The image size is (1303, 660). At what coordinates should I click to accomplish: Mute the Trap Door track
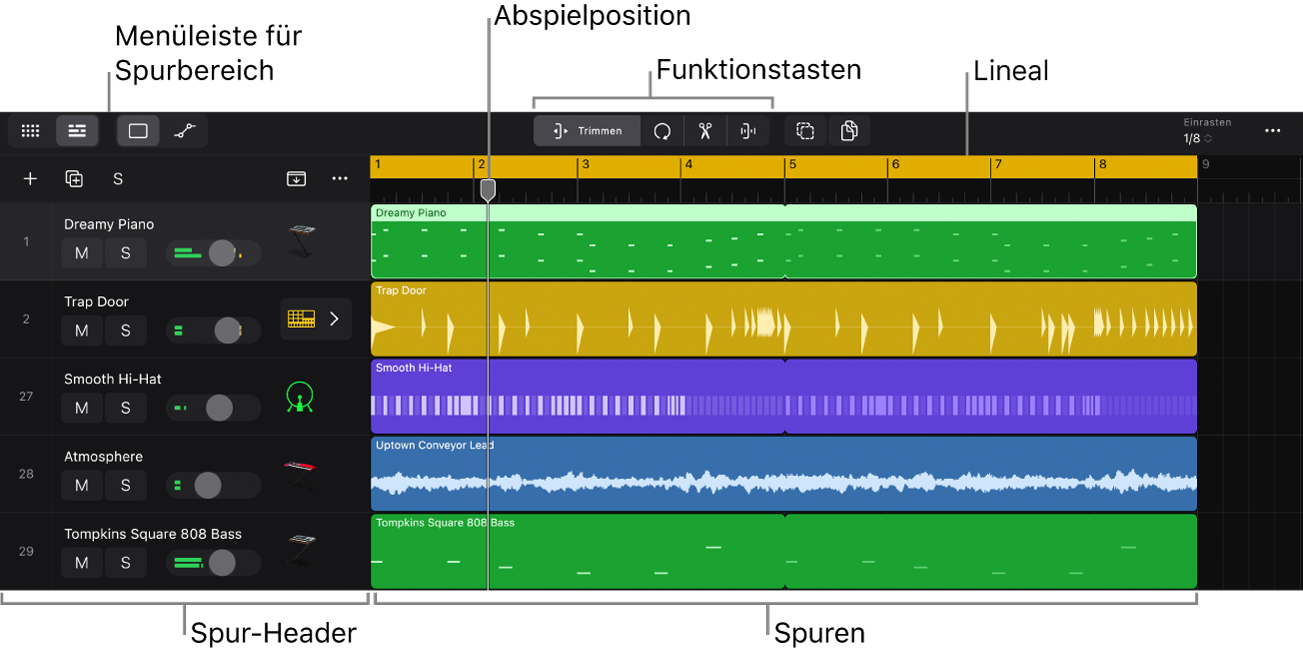[82, 330]
